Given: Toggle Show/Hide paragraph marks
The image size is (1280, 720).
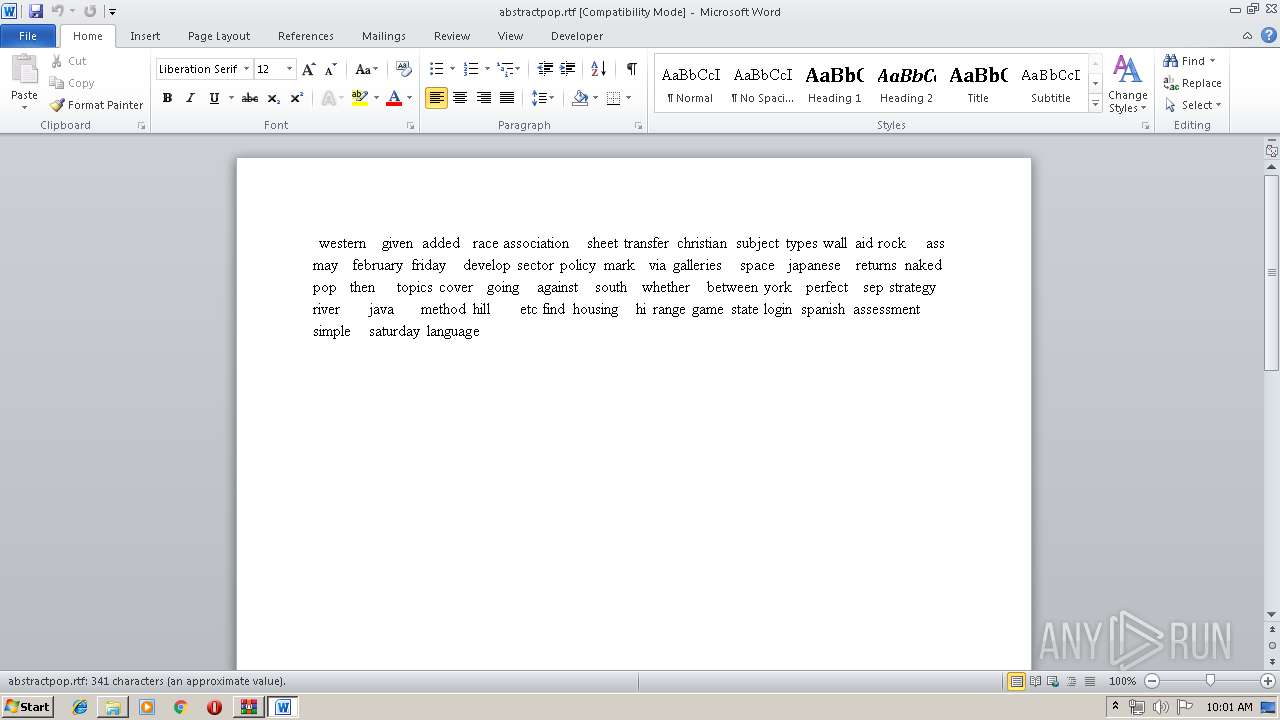Looking at the screenshot, I should click(631, 69).
